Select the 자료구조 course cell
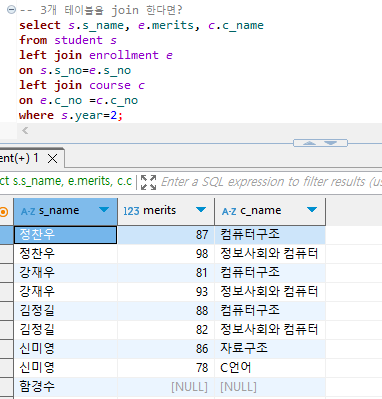Screen dimensions: 382x399 pyautogui.click(x=270, y=349)
